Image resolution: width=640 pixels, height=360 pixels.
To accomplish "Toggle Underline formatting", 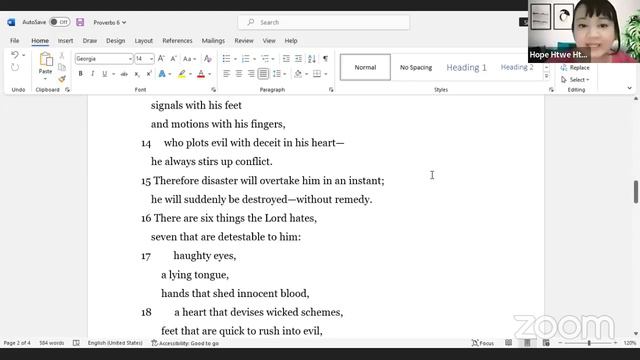I will coord(104,74).
